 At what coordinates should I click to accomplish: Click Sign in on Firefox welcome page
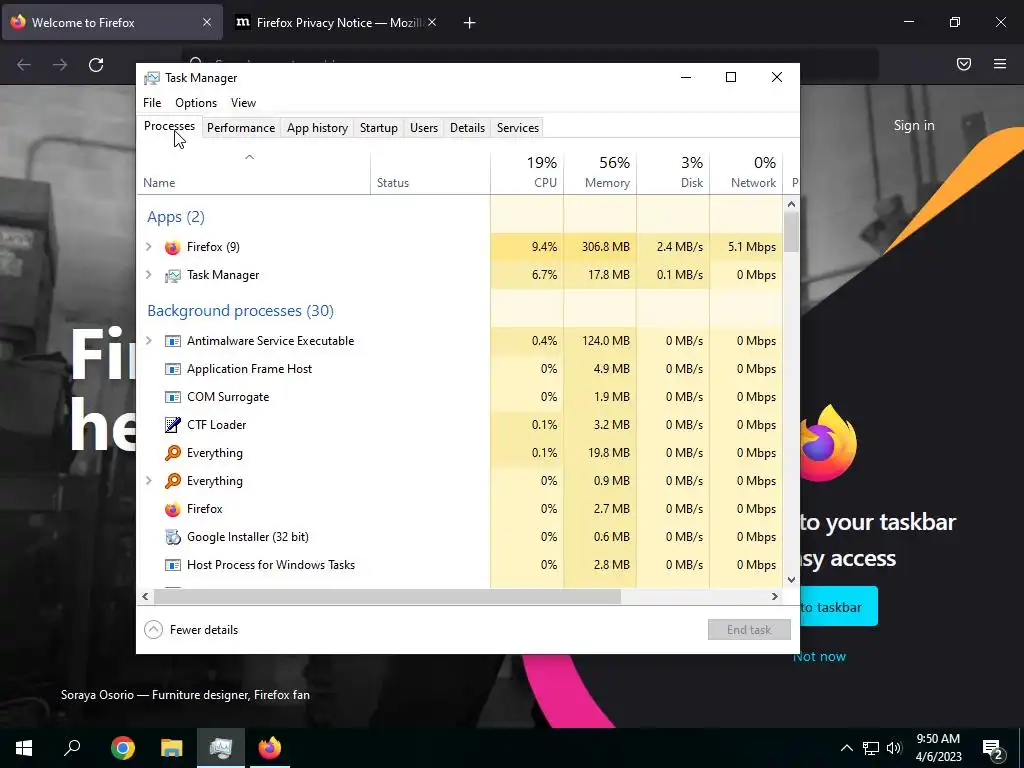914,125
